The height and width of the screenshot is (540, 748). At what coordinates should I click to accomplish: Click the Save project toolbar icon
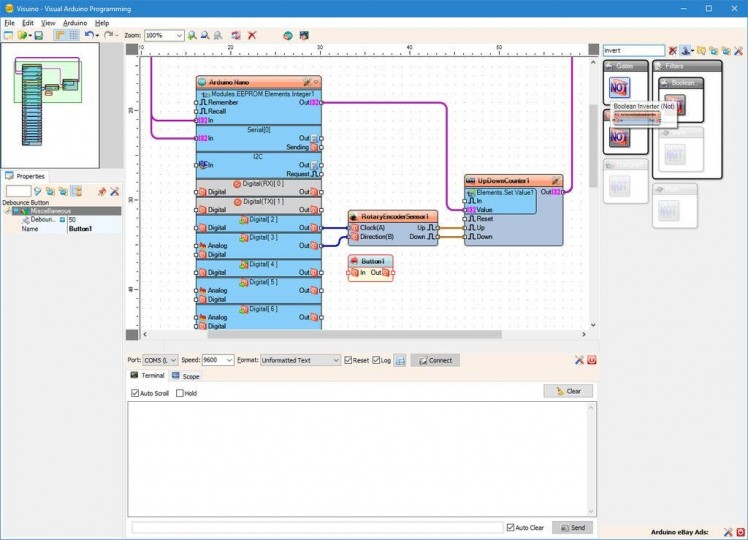[x=38, y=35]
